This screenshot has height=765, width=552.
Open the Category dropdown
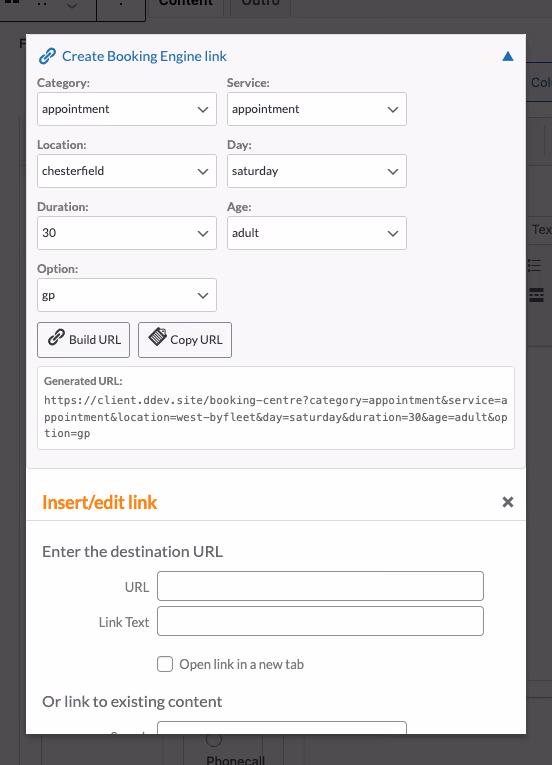click(x=127, y=109)
